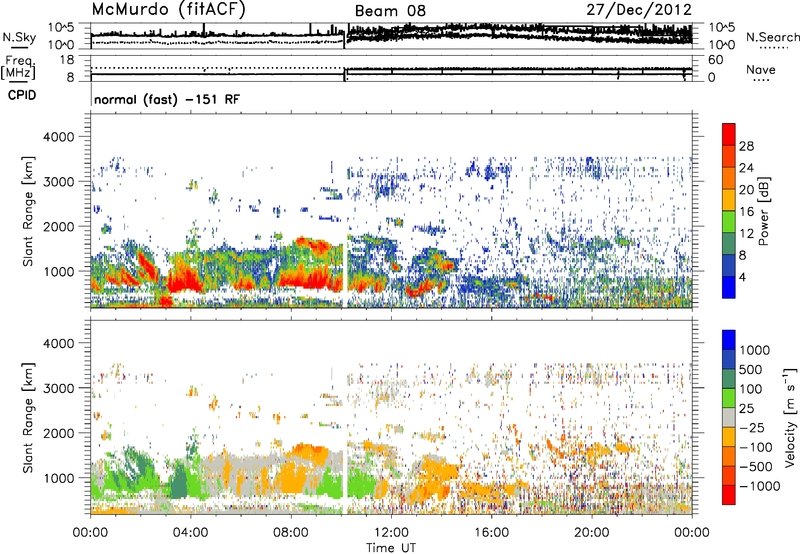
Task: Click the blue bottom of the Power colorbar
Action: coord(729,287)
